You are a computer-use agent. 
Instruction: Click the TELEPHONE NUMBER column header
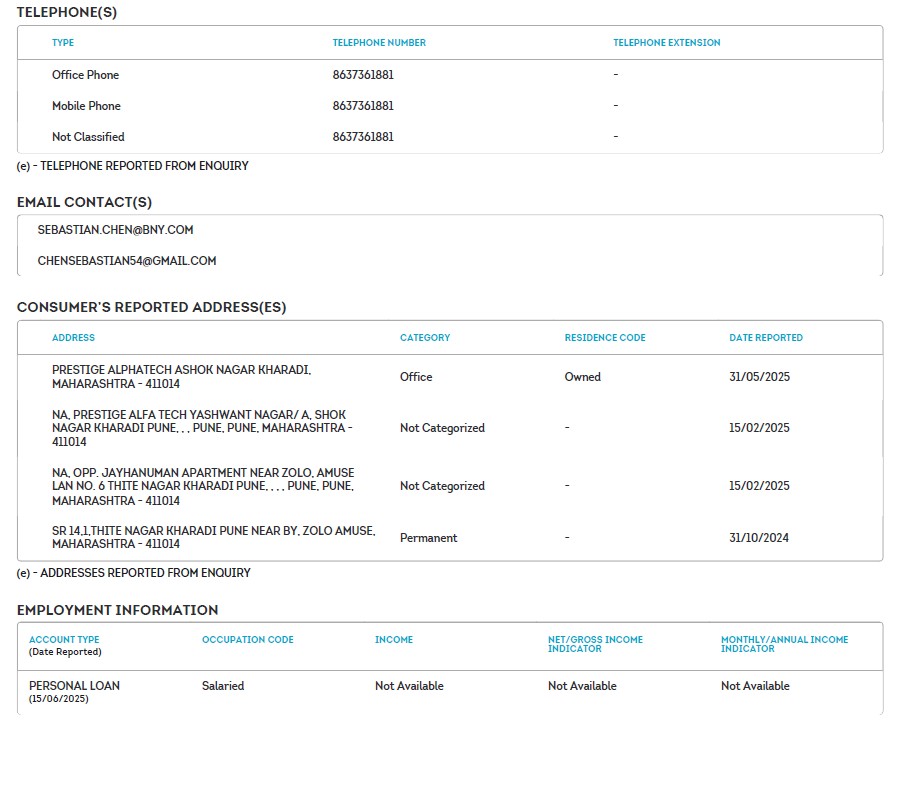tap(379, 43)
